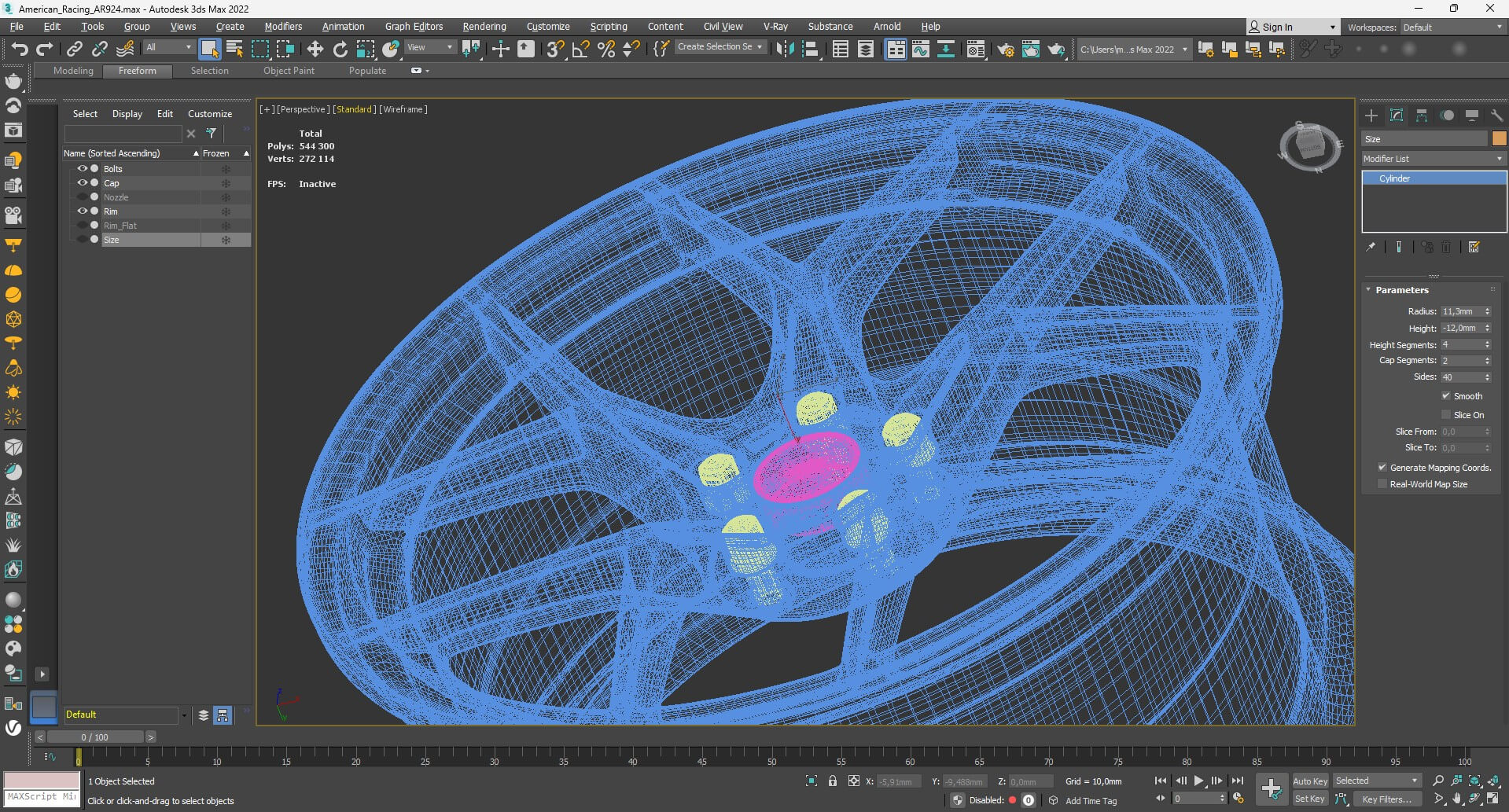Select the Rotate tool in main toolbar
The width and height of the screenshot is (1509, 812).
click(x=340, y=50)
